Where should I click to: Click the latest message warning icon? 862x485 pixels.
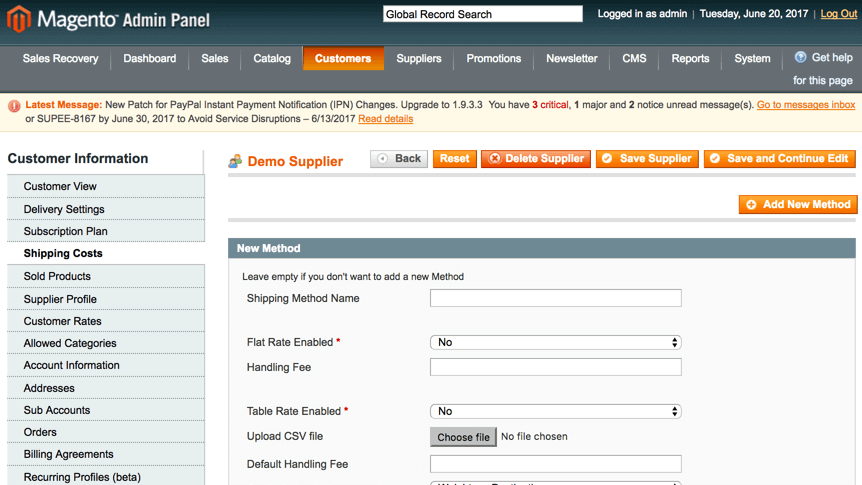point(14,106)
